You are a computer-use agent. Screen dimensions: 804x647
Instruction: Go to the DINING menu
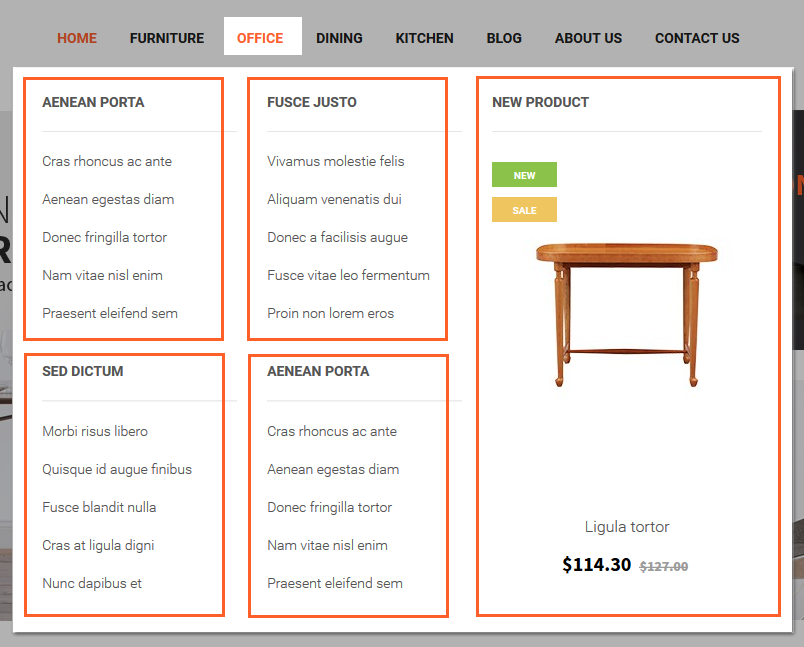(339, 38)
